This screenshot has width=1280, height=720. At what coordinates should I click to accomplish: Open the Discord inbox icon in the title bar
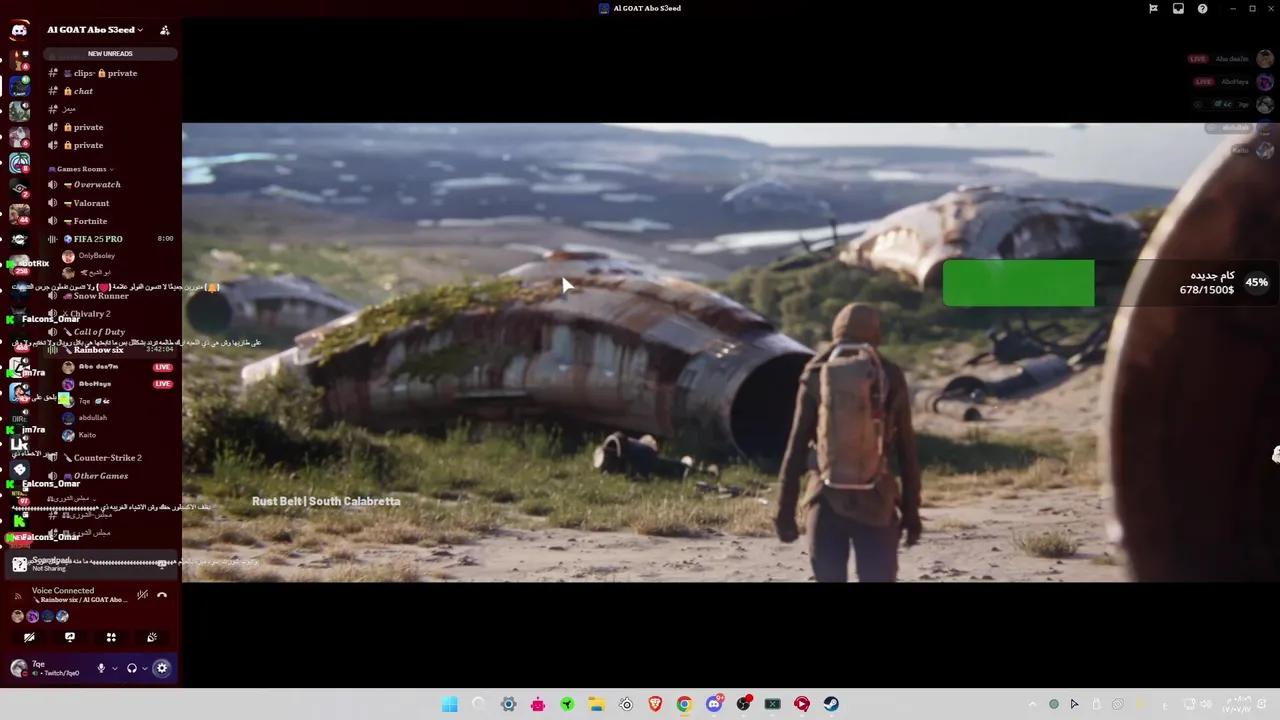click(x=1178, y=8)
